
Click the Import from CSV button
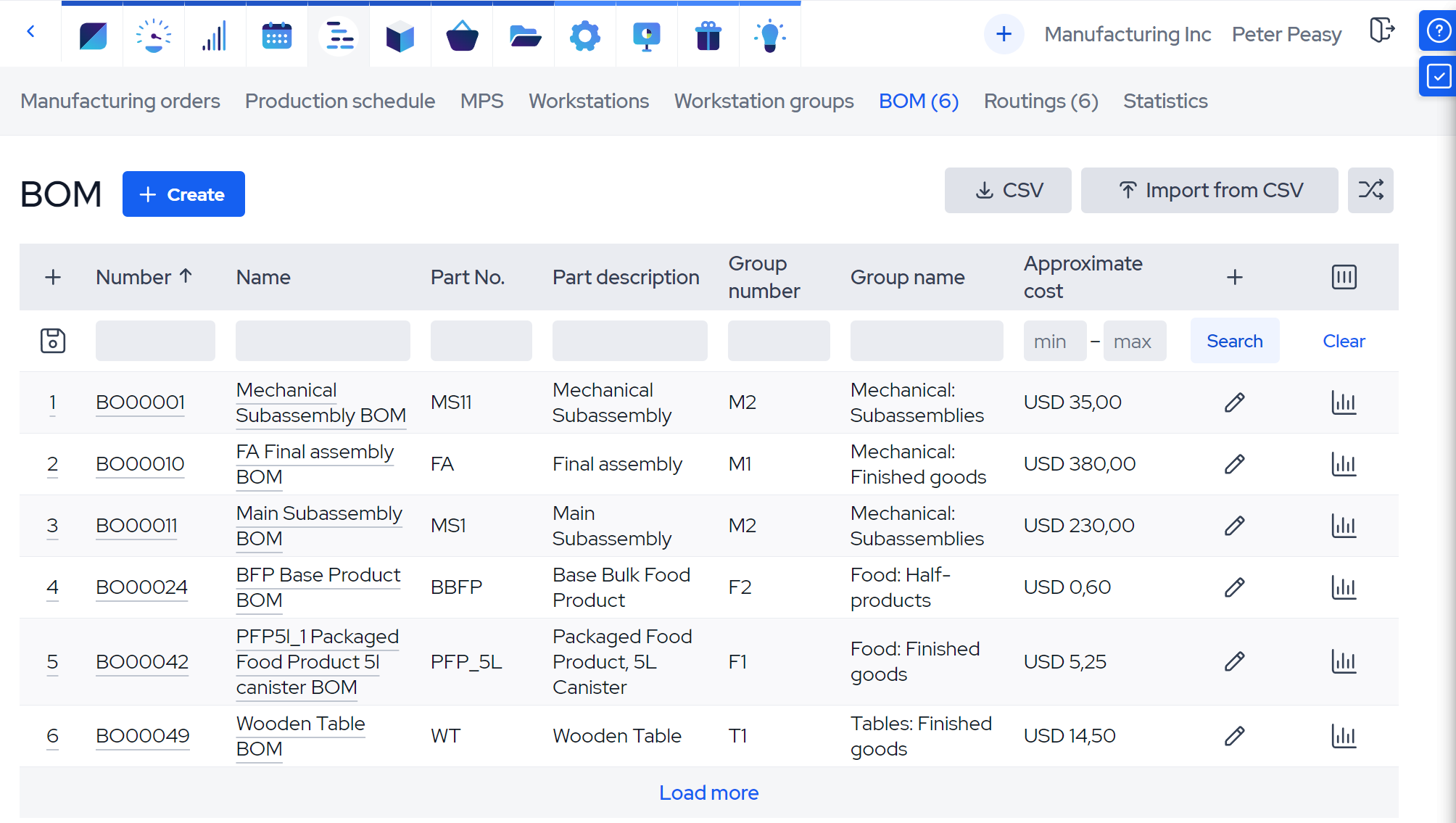click(x=1209, y=191)
